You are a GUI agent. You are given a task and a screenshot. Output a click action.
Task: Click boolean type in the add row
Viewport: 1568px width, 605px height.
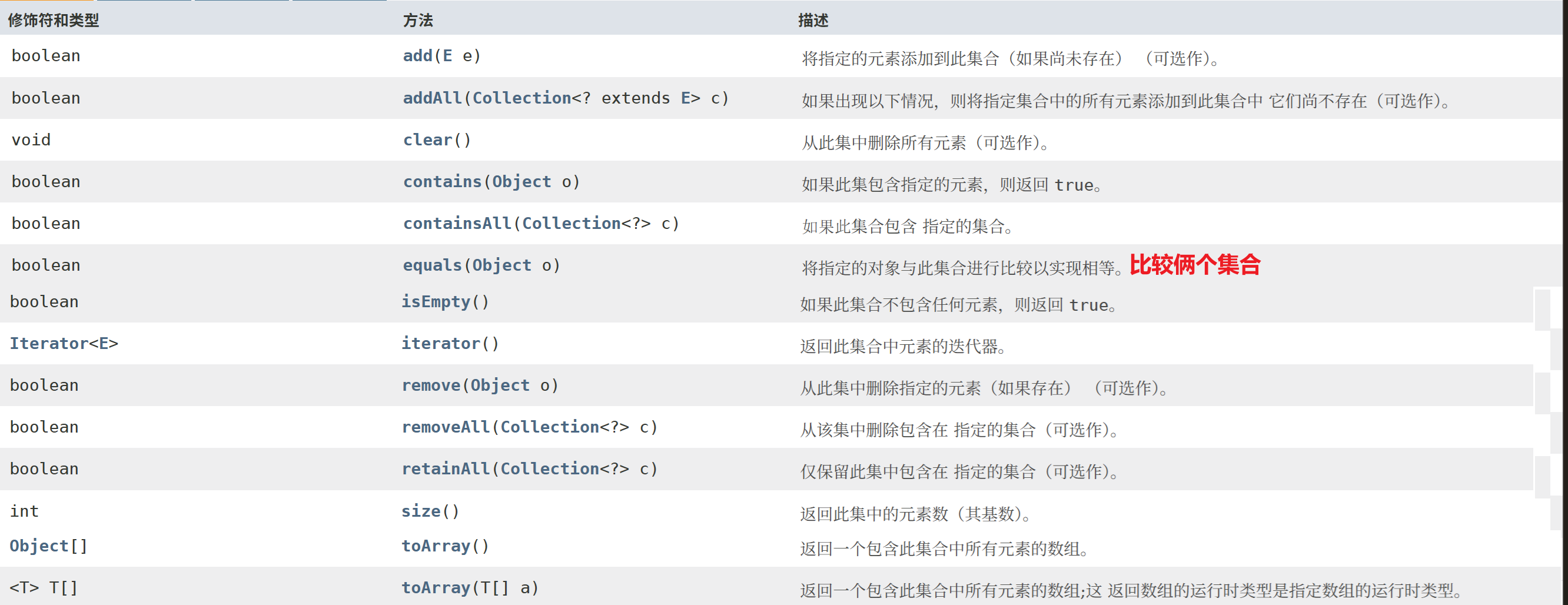[46, 56]
